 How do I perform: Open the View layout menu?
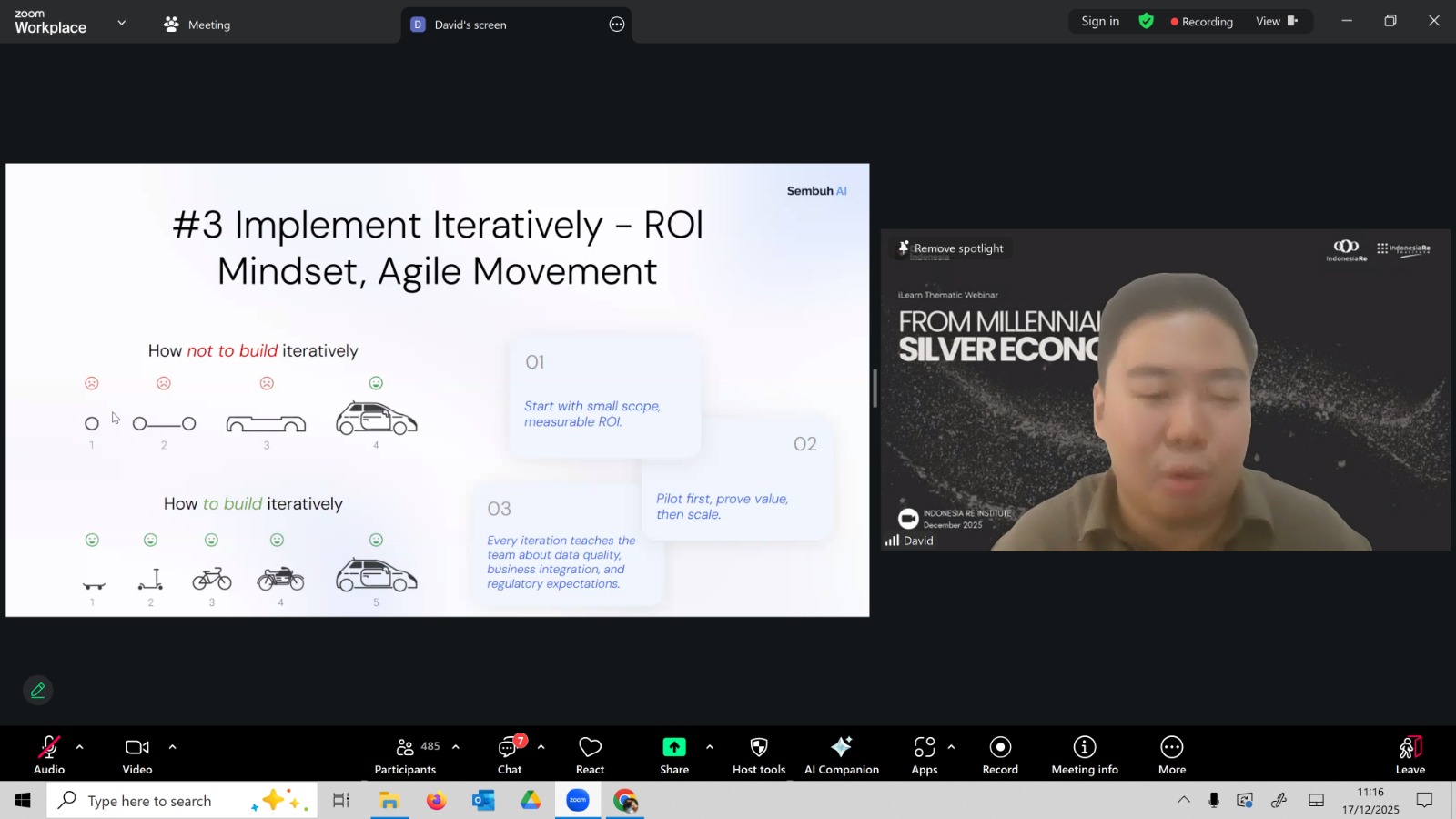(x=1277, y=21)
